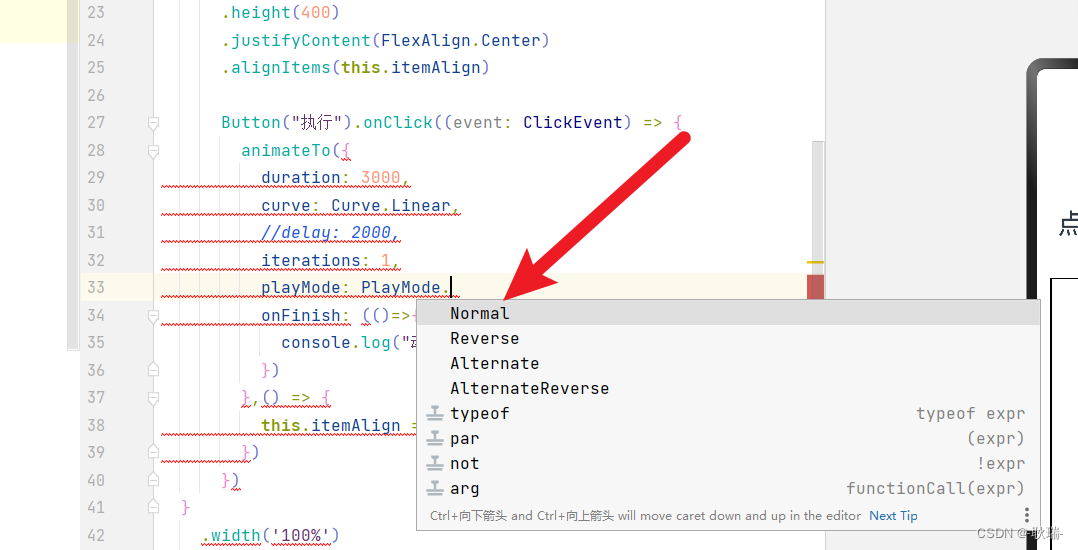Screen dimensions: 1078x550
Task: Toggle fold end marker at line 40
Action: click(x=153, y=479)
